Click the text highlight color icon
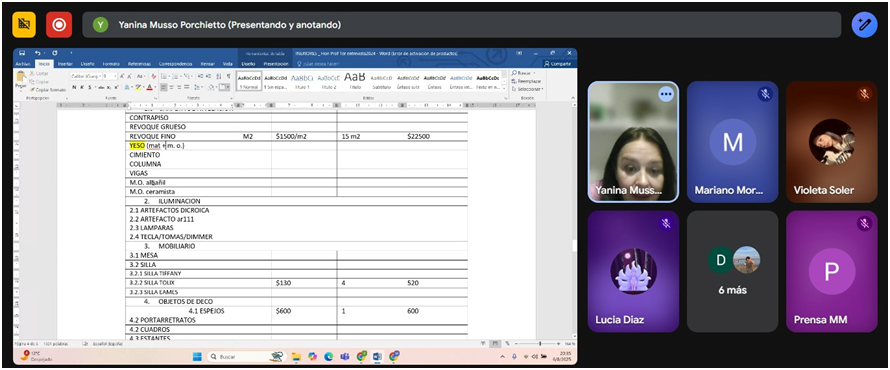The height and width of the screenshot is (370, 890). [x=138, y=87]
